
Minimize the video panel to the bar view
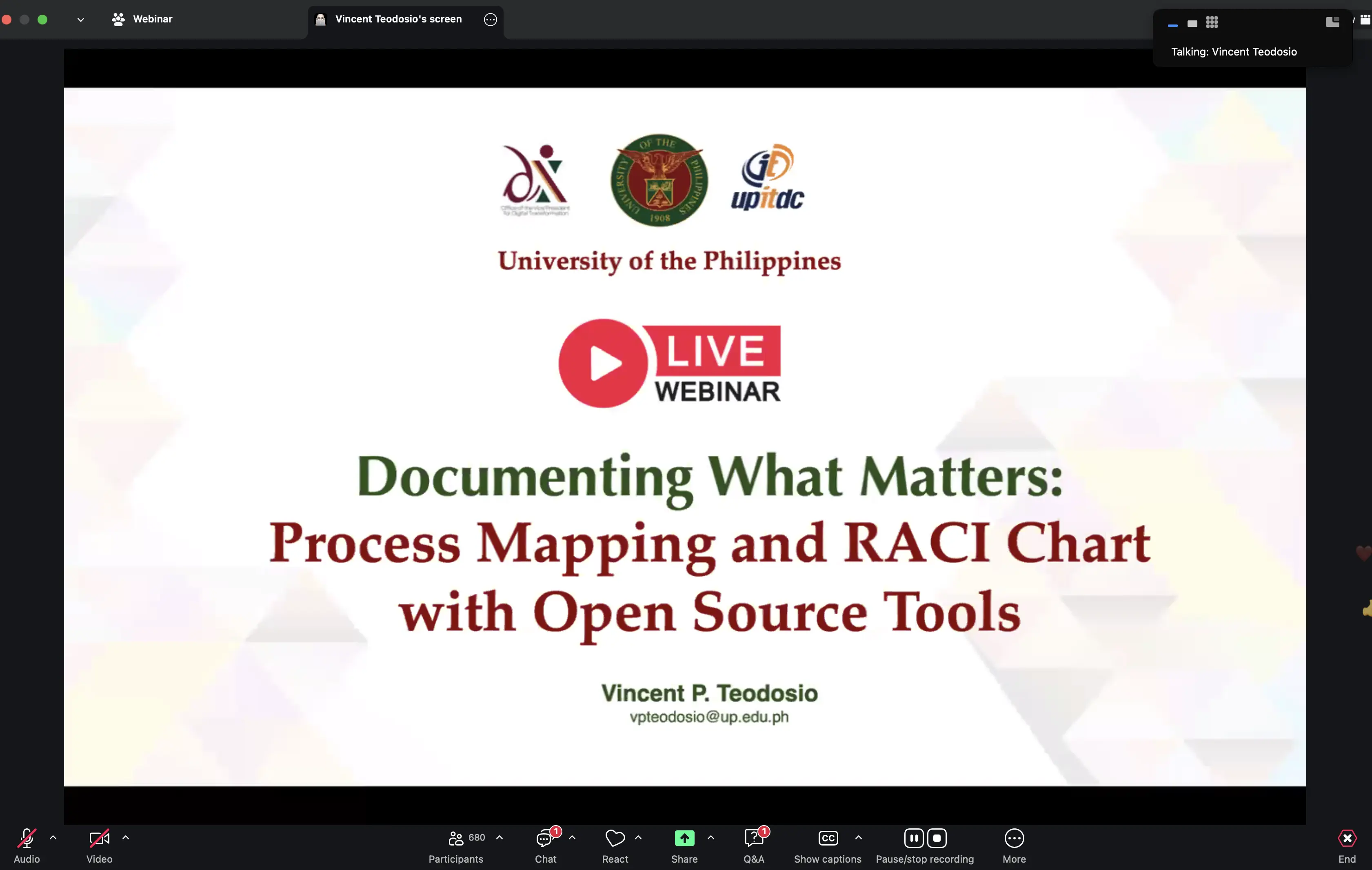(1172, 24)
